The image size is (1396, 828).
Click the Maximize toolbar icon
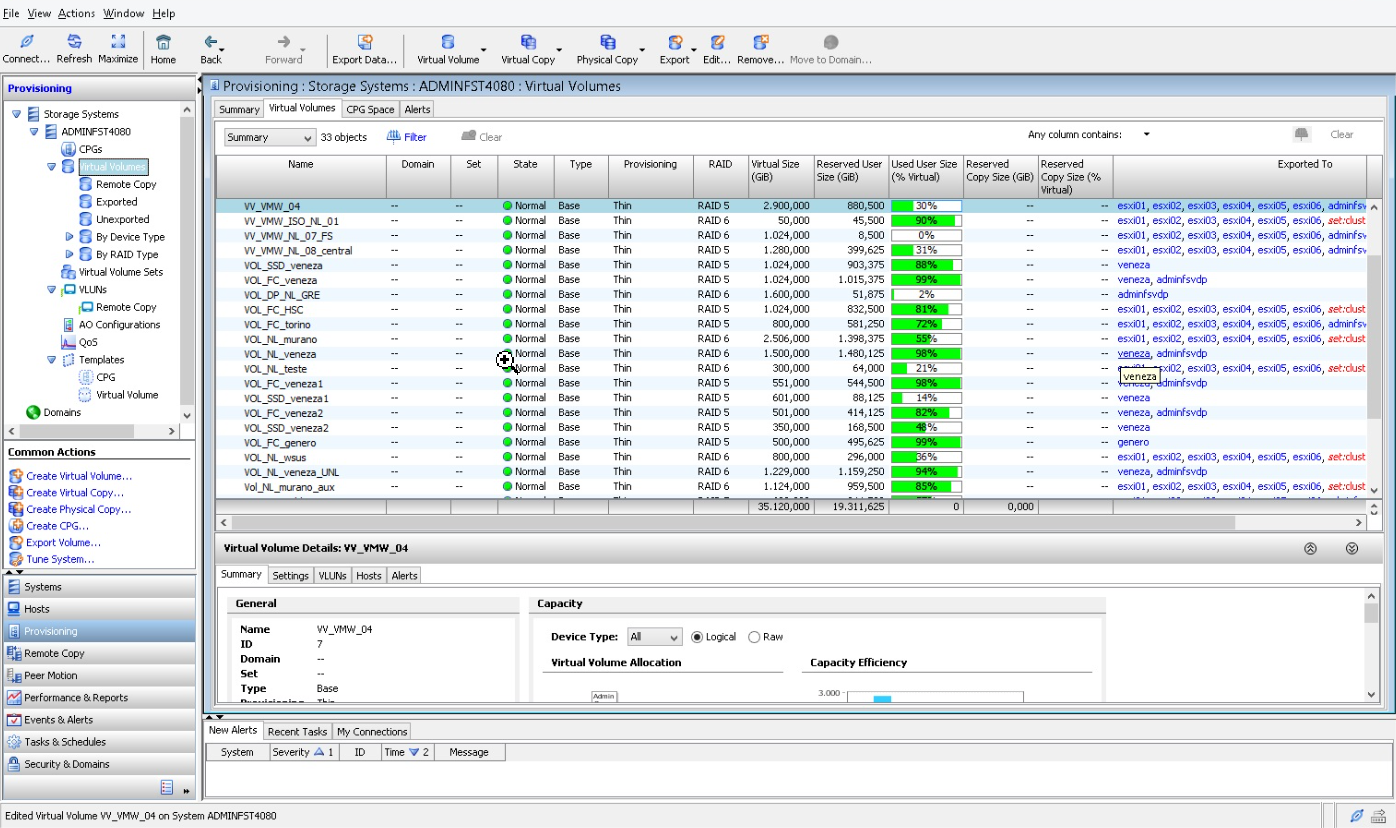(x=118, y=42)
